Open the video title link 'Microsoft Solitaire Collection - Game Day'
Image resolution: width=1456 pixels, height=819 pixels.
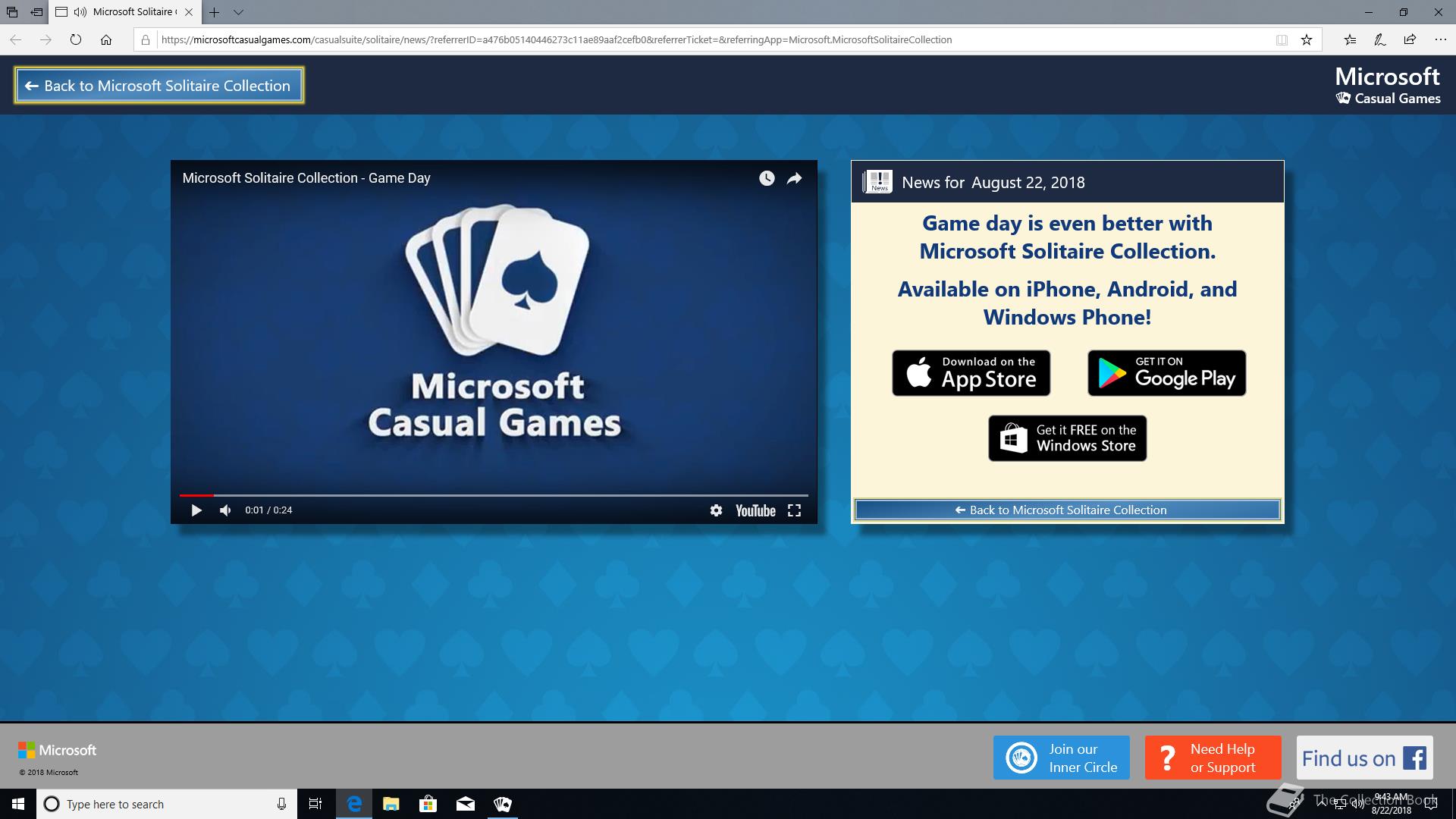point(306,178)
